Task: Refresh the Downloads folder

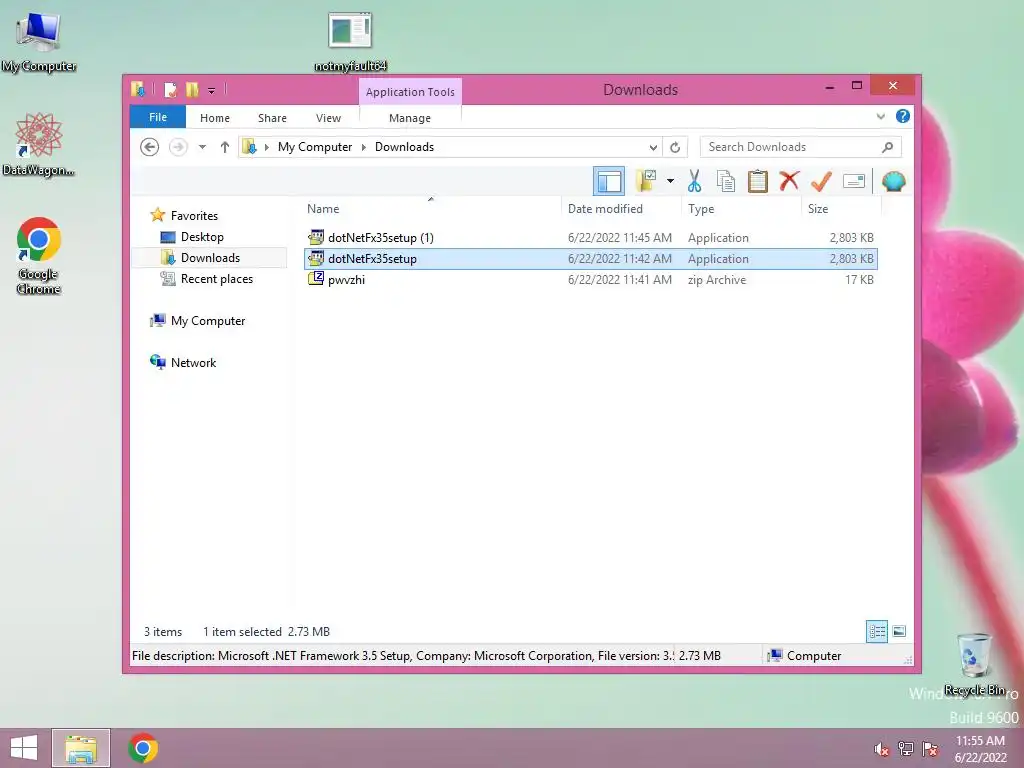Action: 675,147
